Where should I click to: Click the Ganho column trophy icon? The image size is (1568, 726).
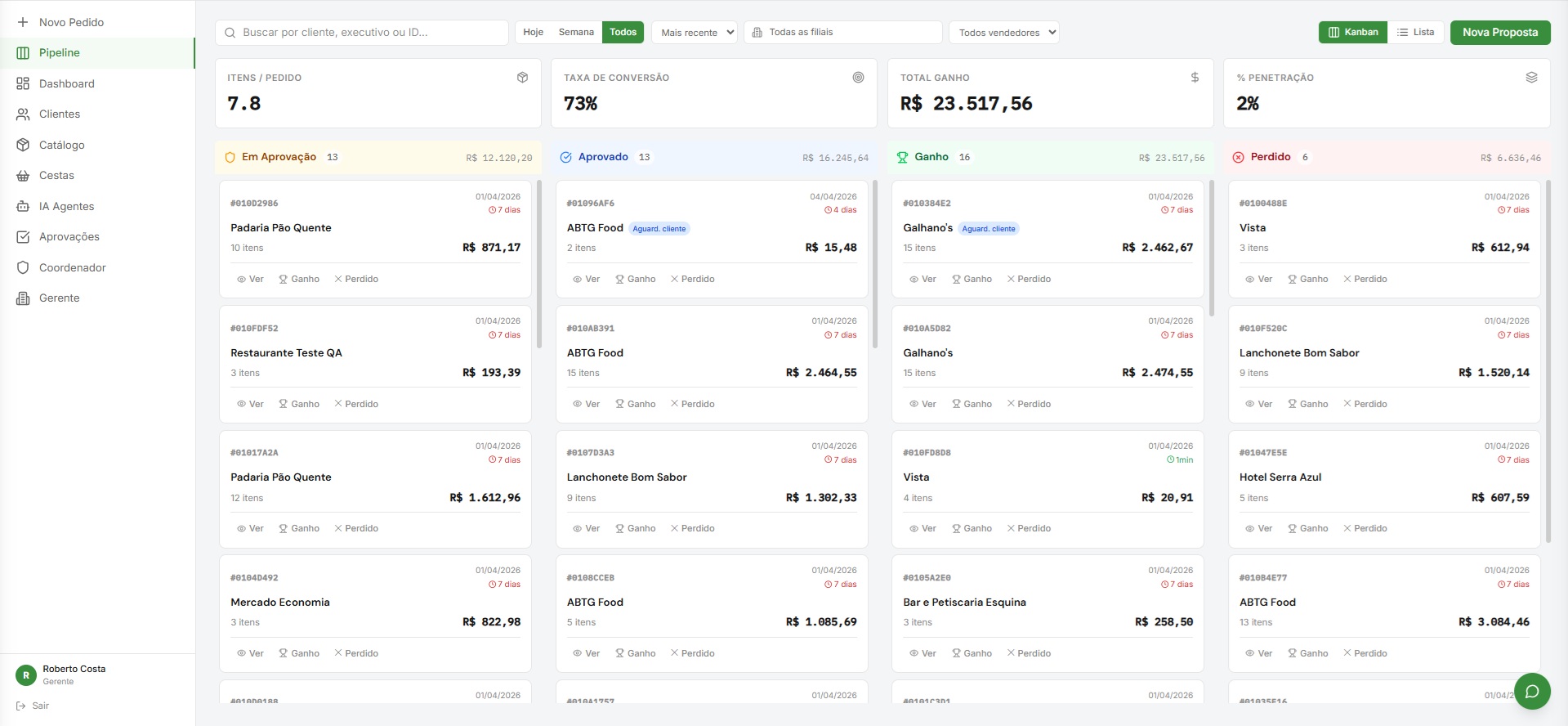pos(902,157)
